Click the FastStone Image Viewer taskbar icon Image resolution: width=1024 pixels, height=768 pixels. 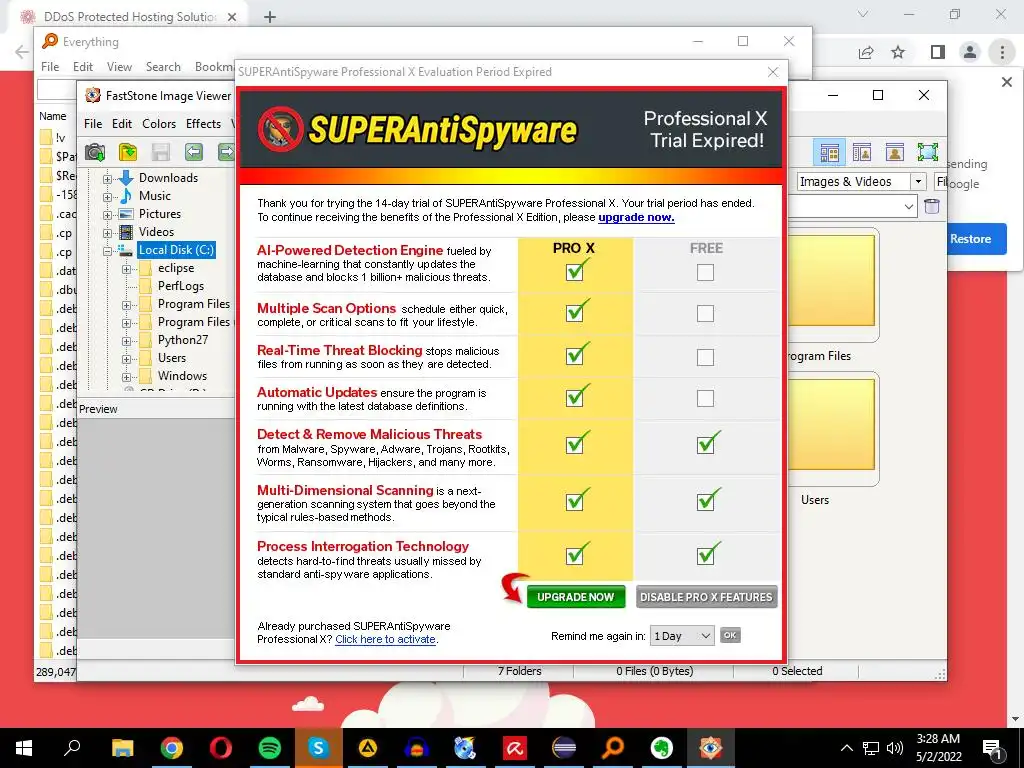[x=711, y=747]
